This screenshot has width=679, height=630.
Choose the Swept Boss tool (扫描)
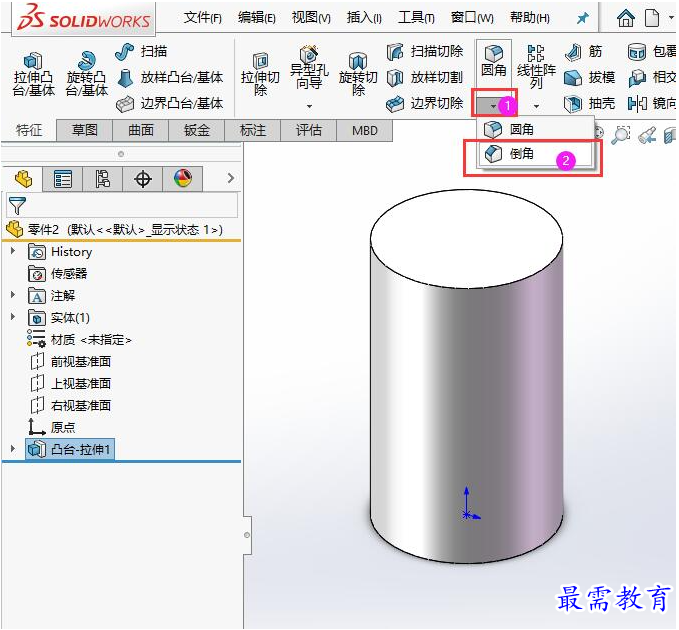(x=141, y=52)
